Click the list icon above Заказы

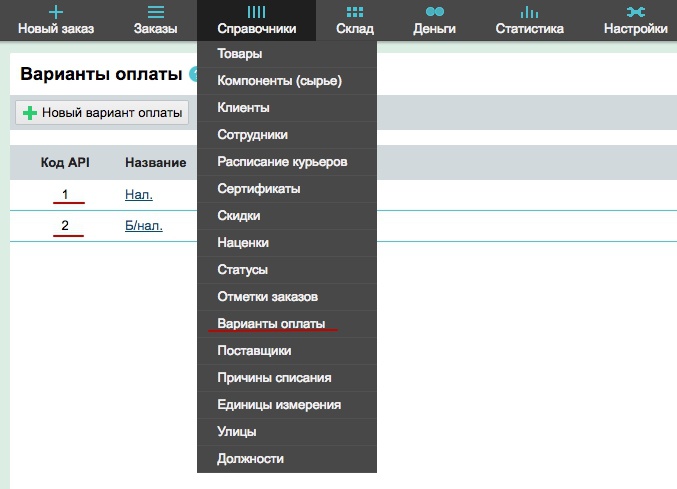(x=155, y=12)
